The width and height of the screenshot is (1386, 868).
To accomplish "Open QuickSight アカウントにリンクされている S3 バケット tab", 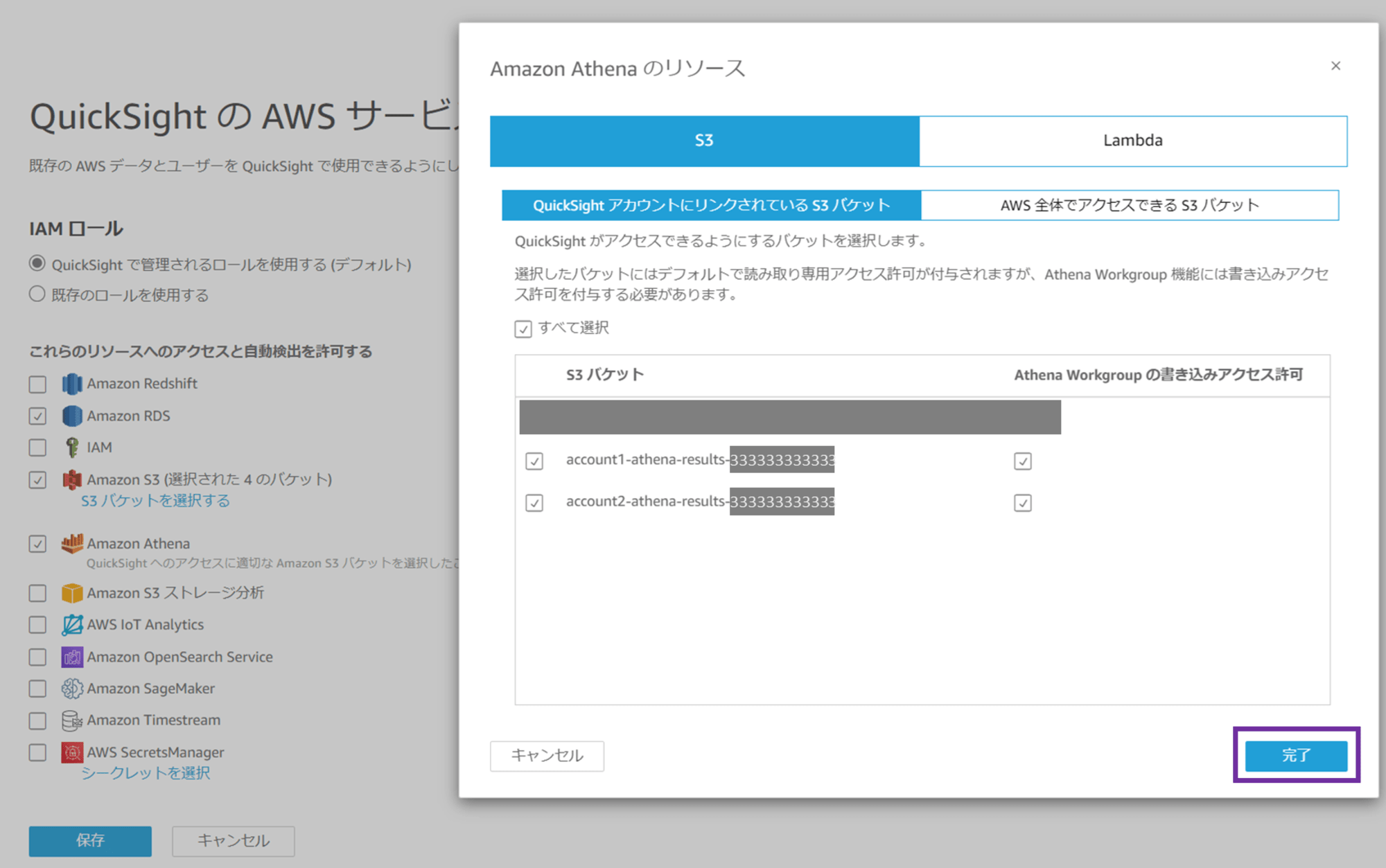I will point(712,206).
